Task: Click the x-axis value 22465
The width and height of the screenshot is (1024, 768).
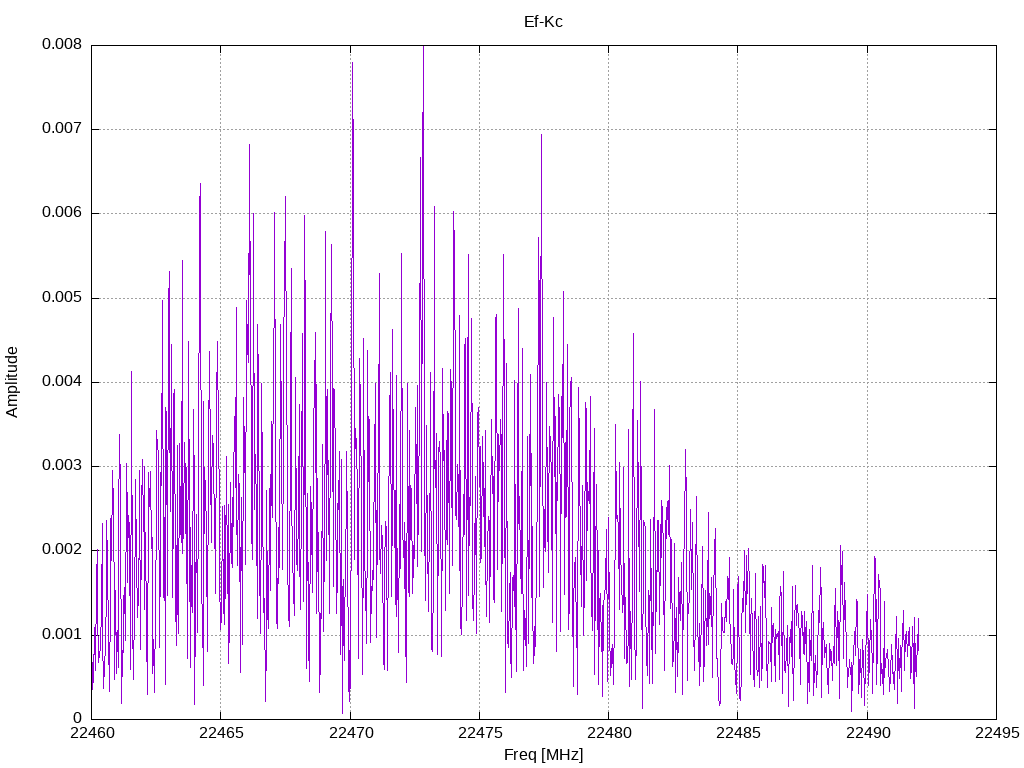Action: pos(221,733)
